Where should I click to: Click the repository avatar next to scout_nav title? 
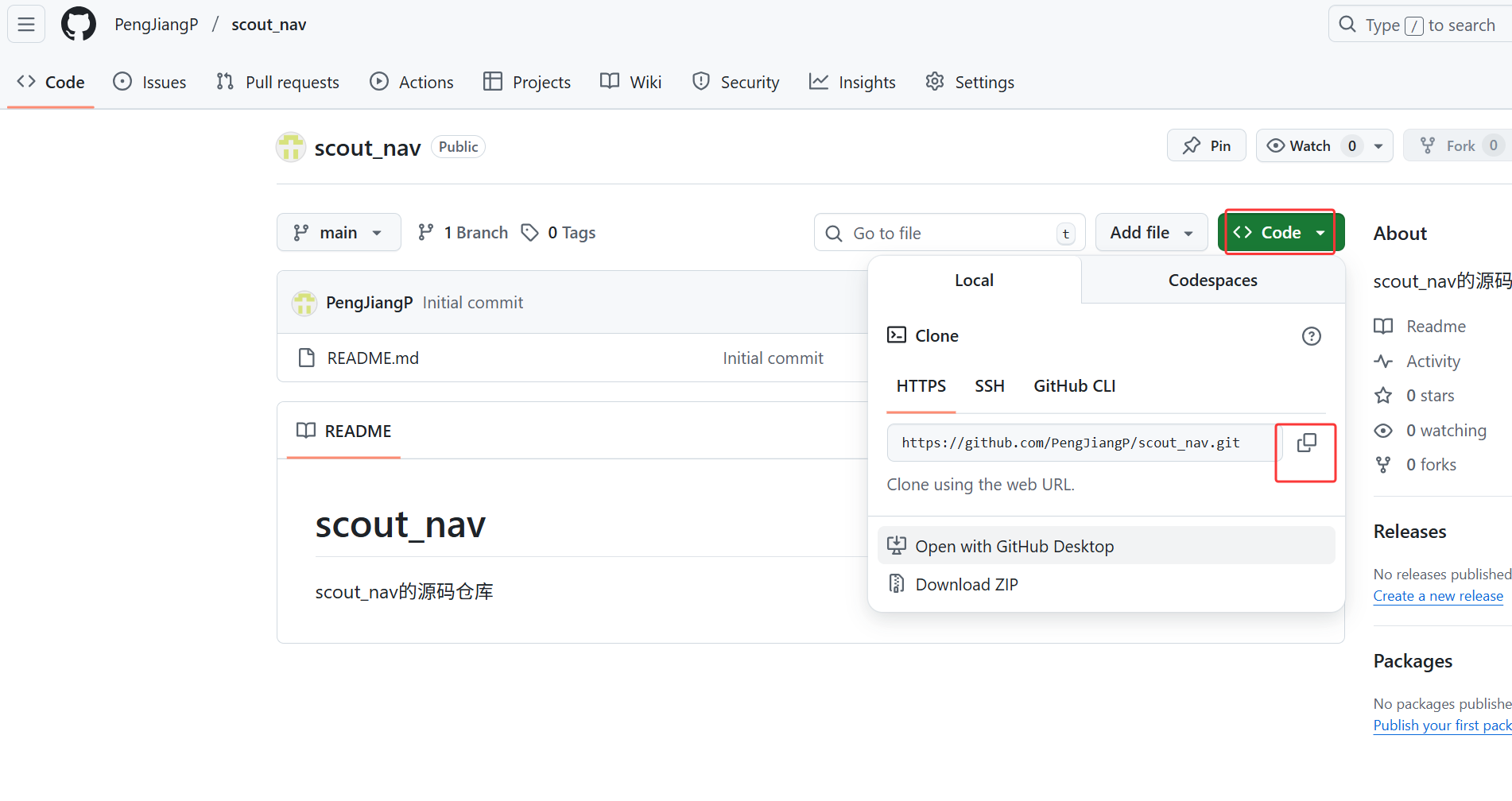(x=291, y=147)
